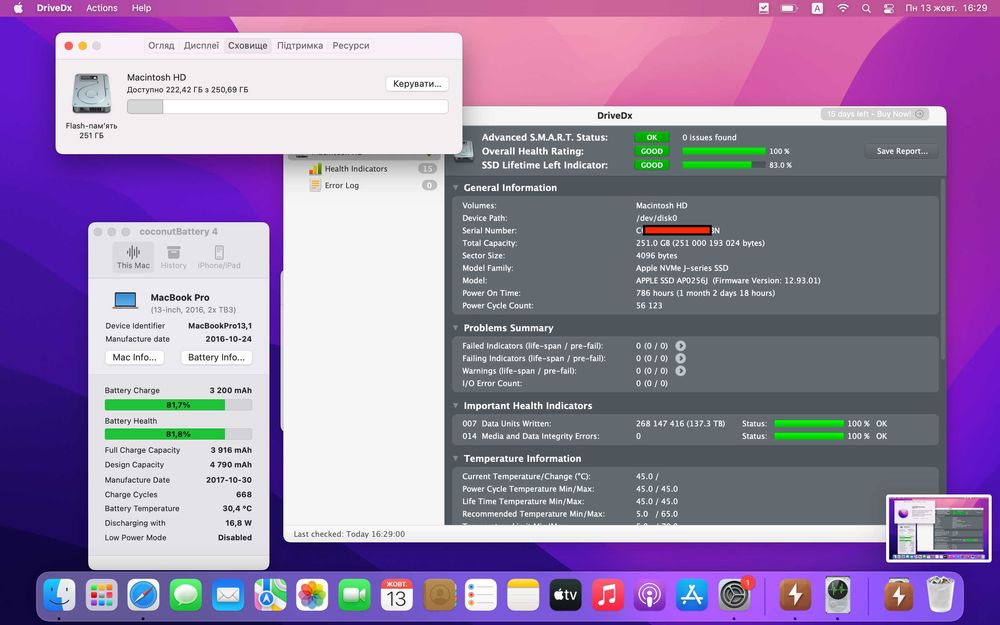
Task: Collapse the Important Health Indicators section
Action: (456, 406)
